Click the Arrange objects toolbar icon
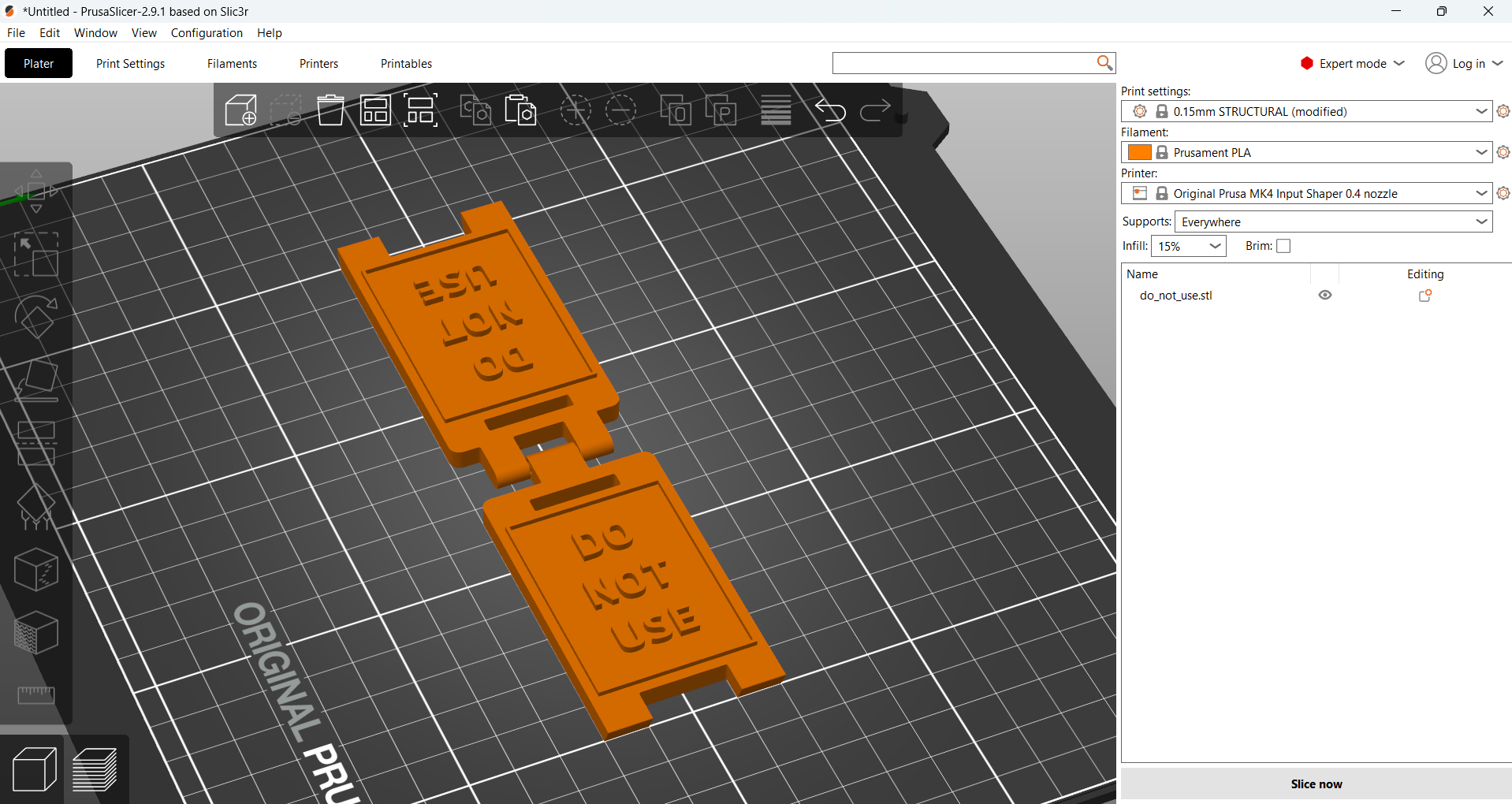The width and height of the screenshot is (1512, 804). pos(375,110)
